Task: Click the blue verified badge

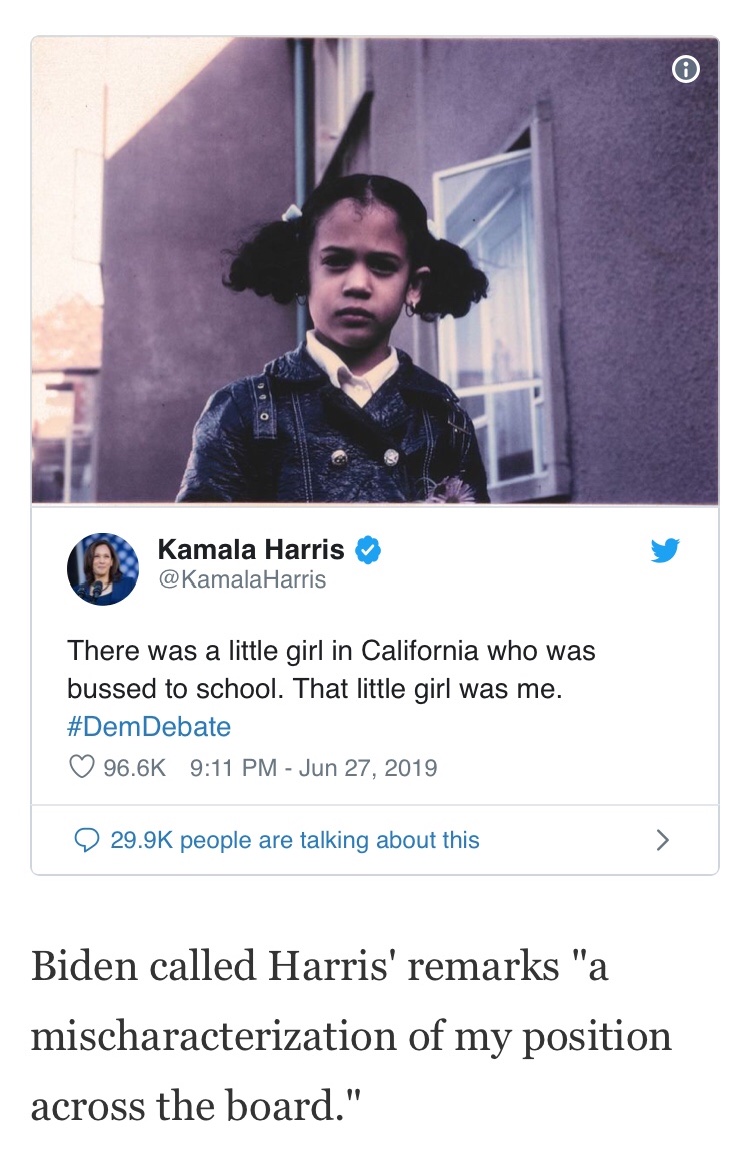Action: coord(367,549)
